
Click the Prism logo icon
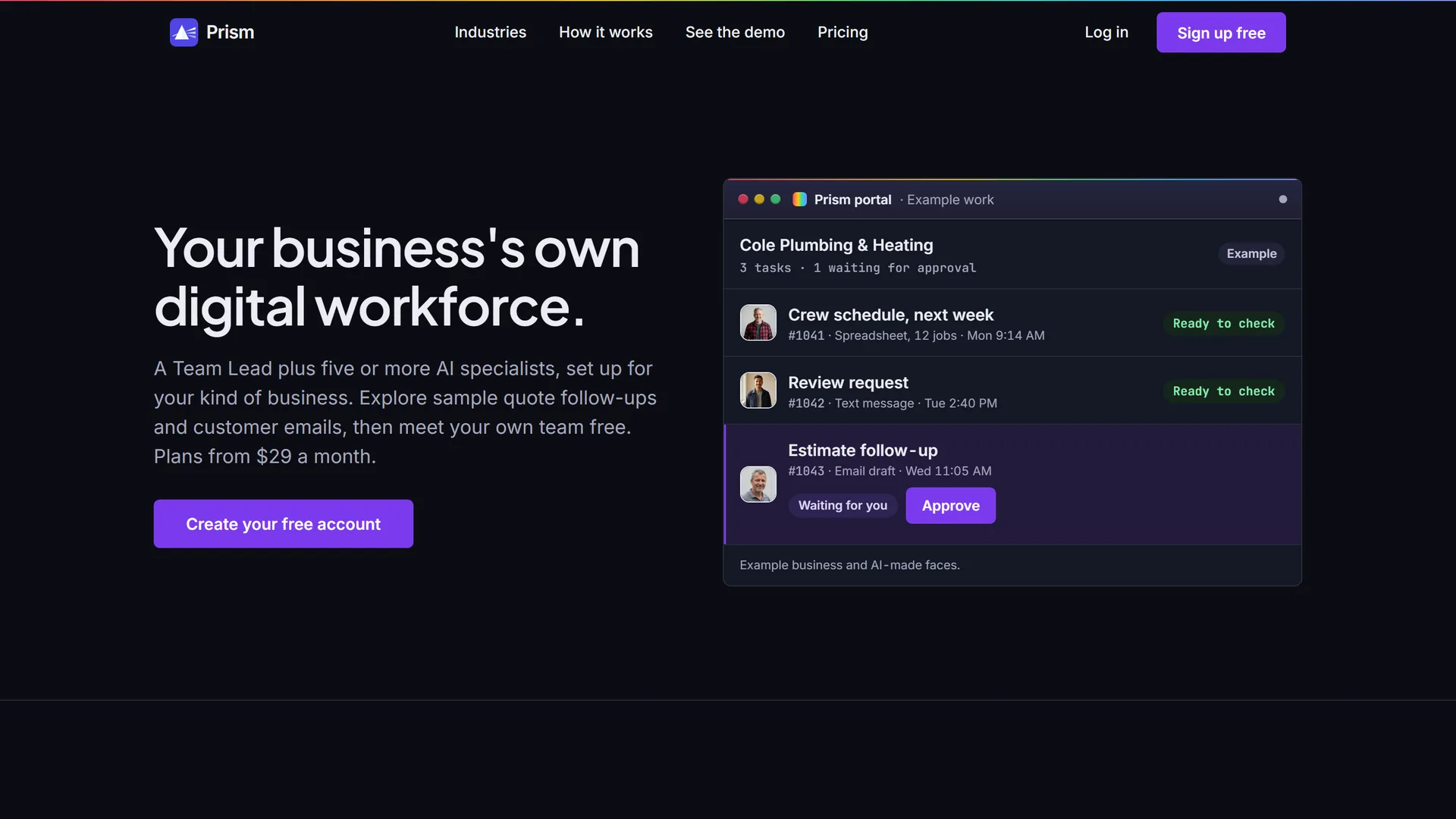(184, 33)
